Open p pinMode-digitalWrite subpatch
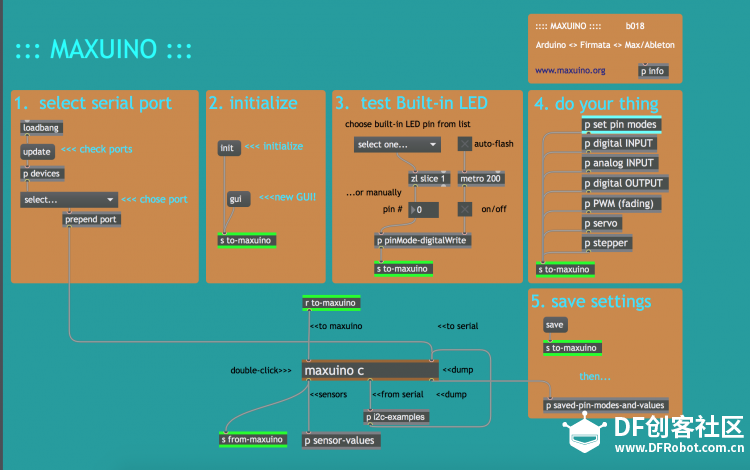 point(422,240)
